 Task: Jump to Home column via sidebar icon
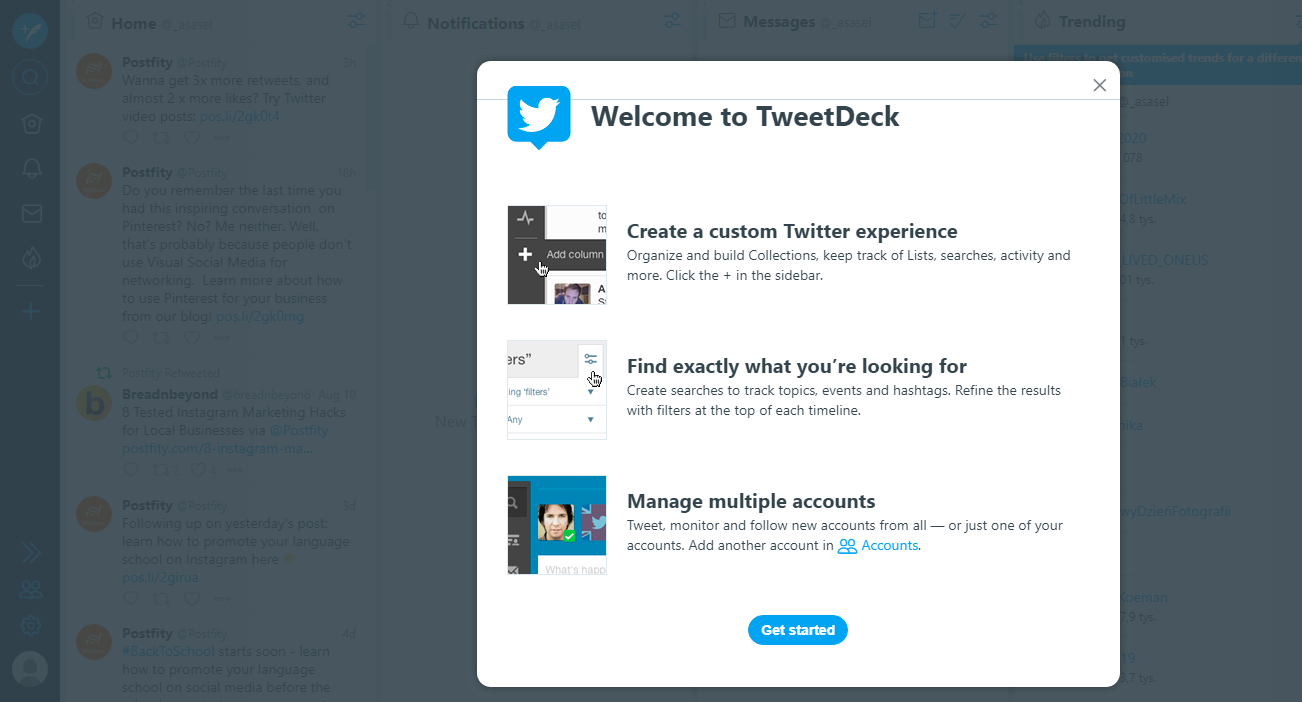click(x=31, y=123)
